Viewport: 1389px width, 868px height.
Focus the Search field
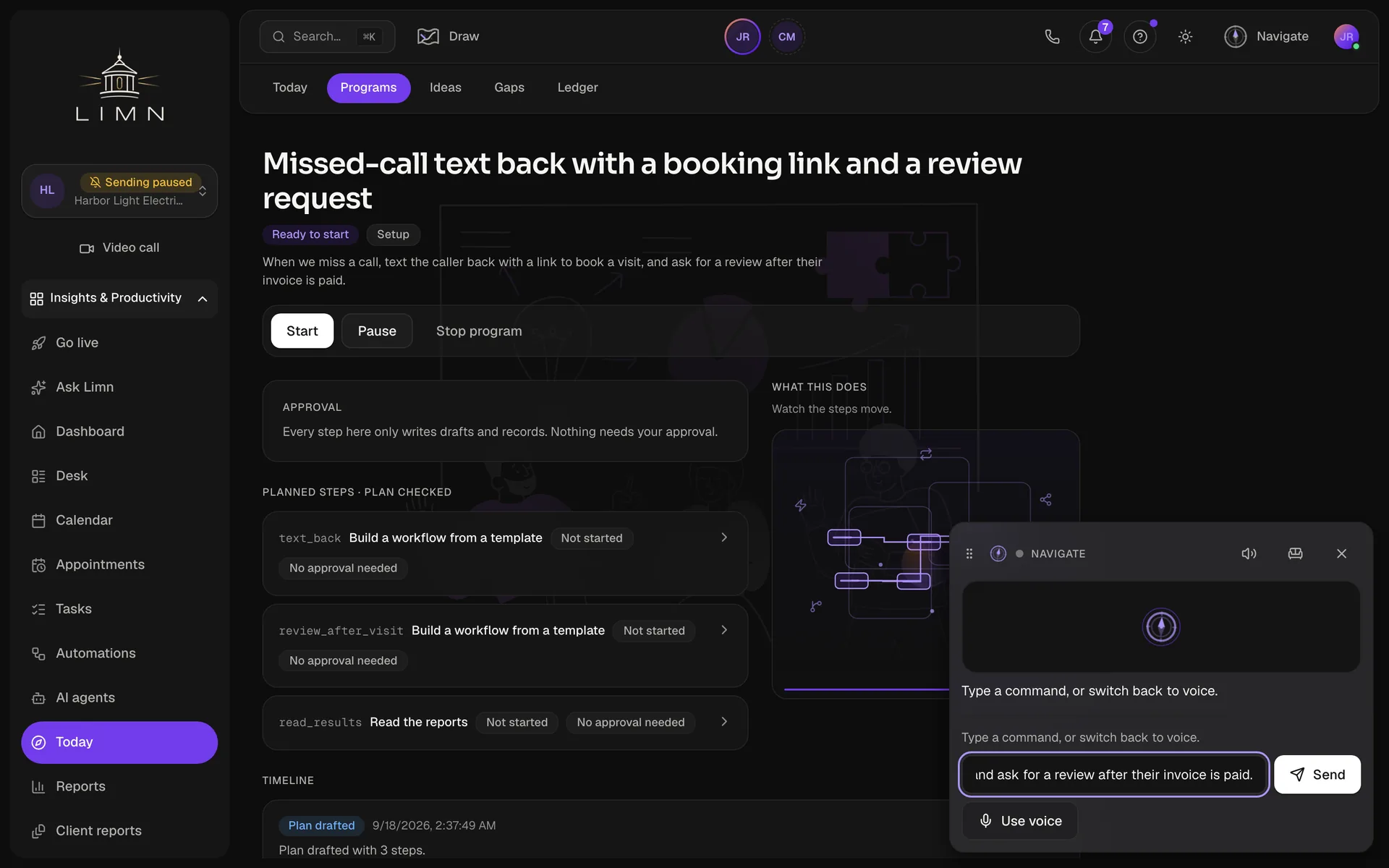pos(327,36)
